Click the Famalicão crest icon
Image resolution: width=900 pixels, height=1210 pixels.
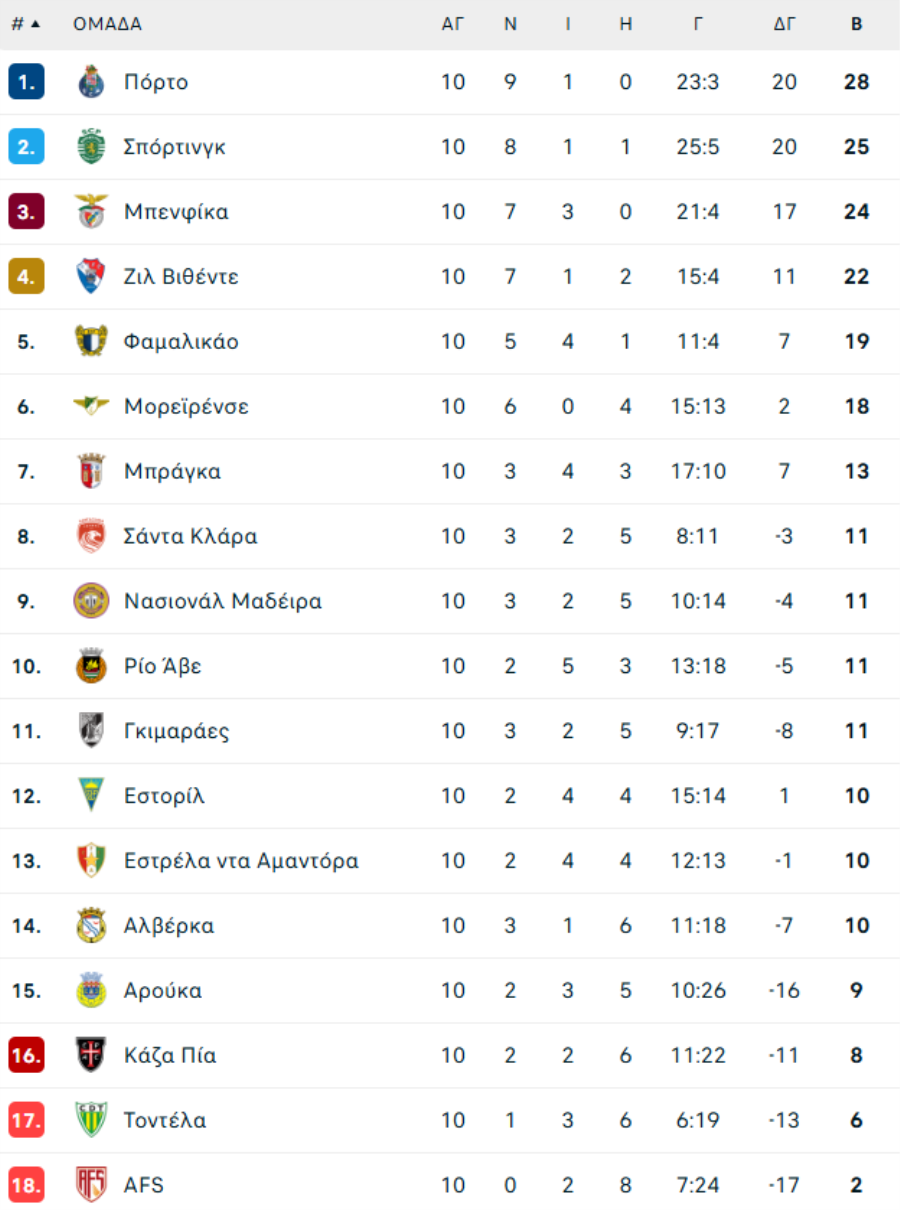click(x=91, y=341)
